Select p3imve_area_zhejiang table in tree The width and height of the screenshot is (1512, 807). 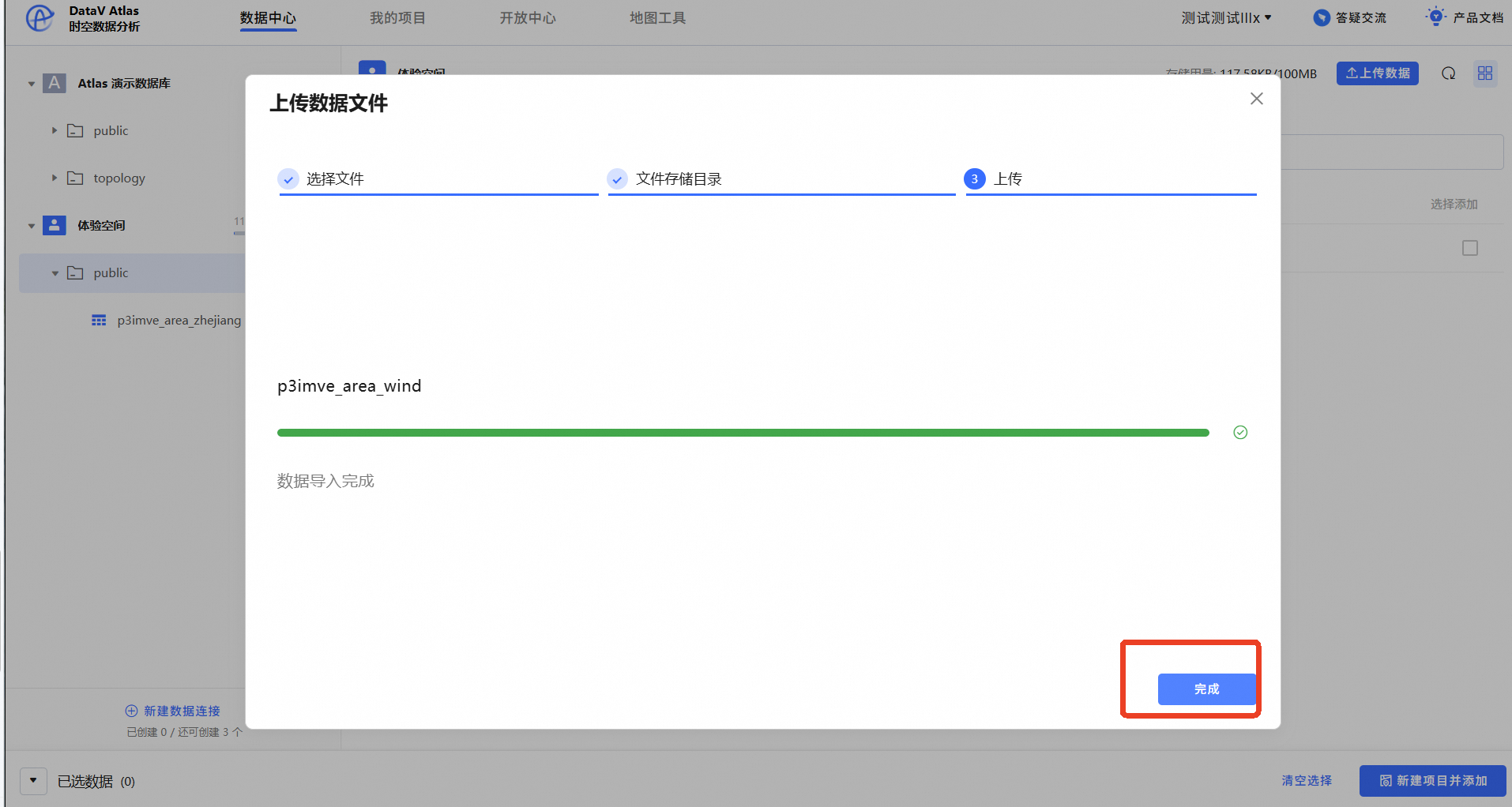179,320
